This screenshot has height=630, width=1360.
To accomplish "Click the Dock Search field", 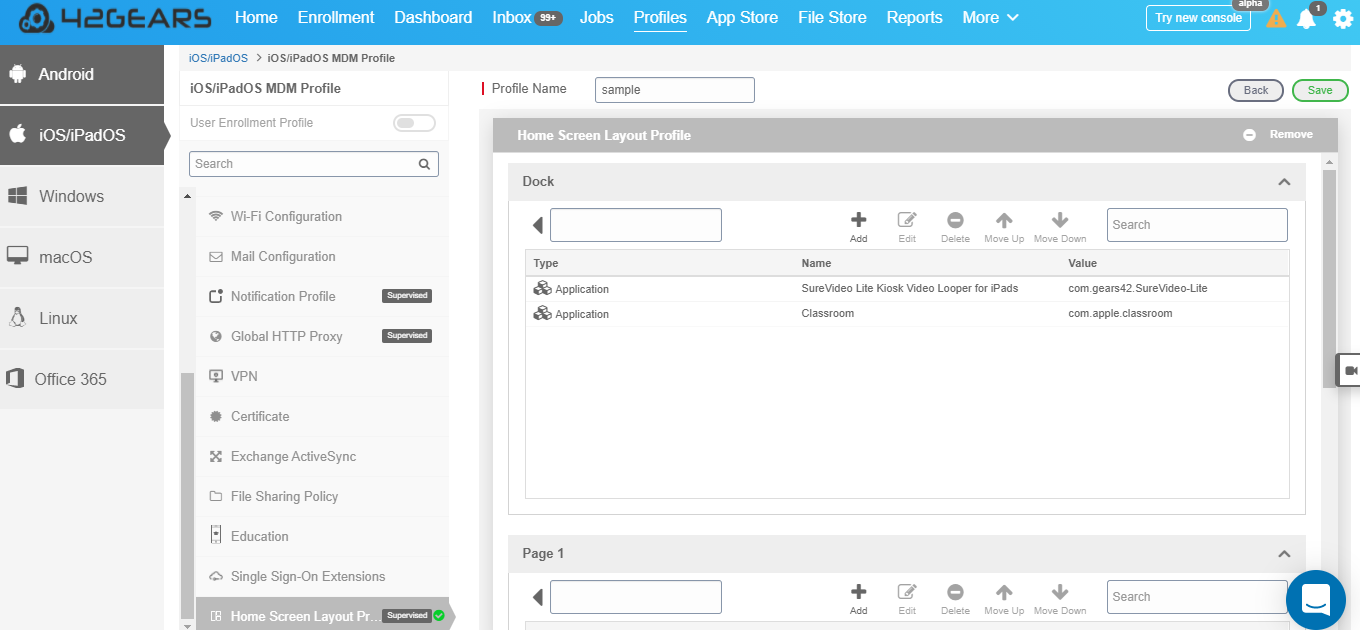I will [1197, 225].
